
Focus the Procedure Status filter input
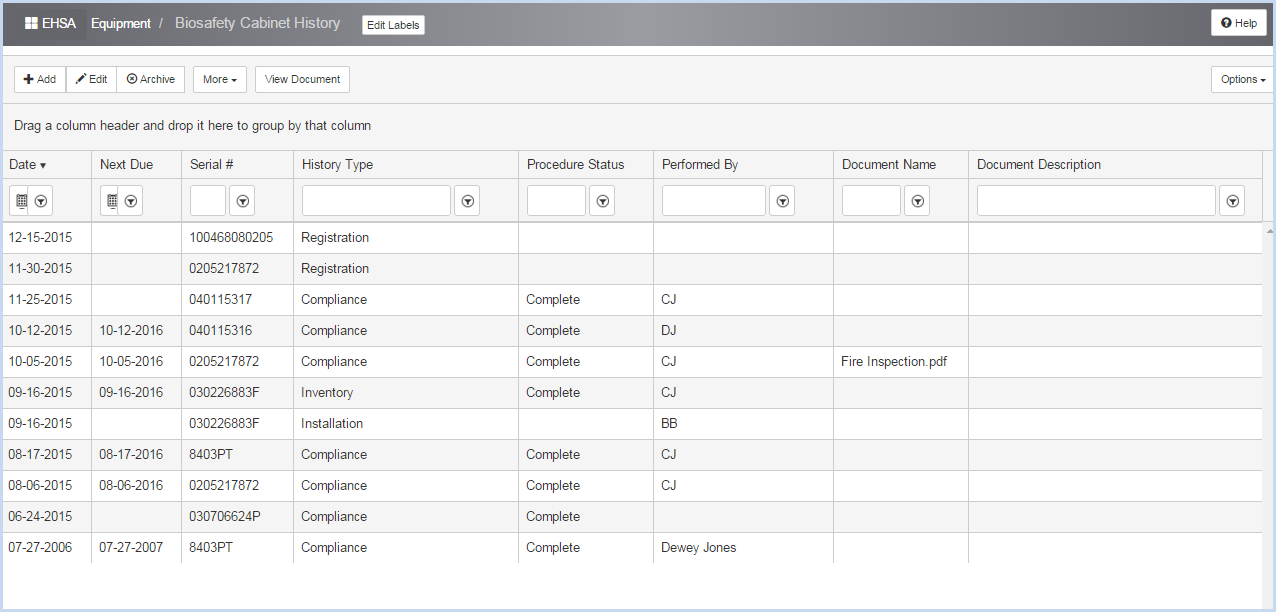(556, 201)
